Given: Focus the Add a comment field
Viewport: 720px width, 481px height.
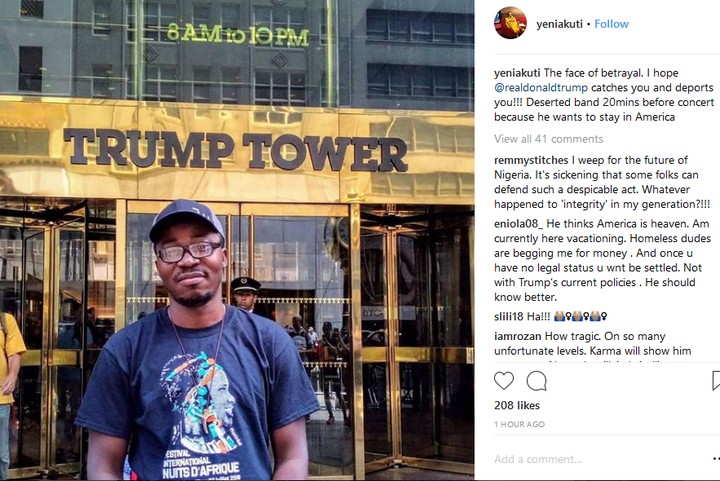Looking at the screenshot, I should pyautogui.click(x=597, y=459).
